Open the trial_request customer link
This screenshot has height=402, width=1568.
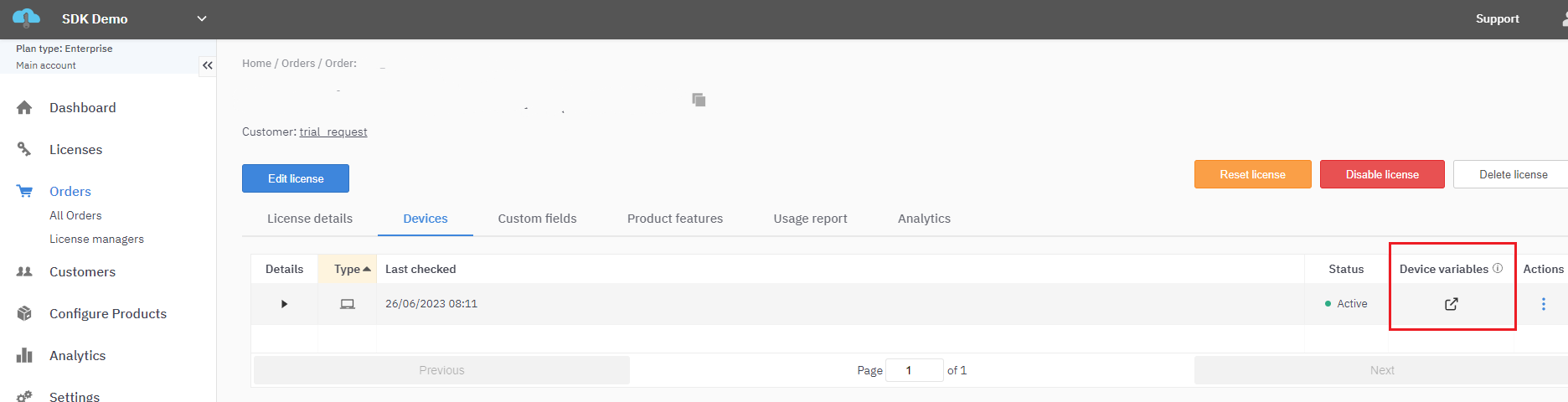(333, 131)
